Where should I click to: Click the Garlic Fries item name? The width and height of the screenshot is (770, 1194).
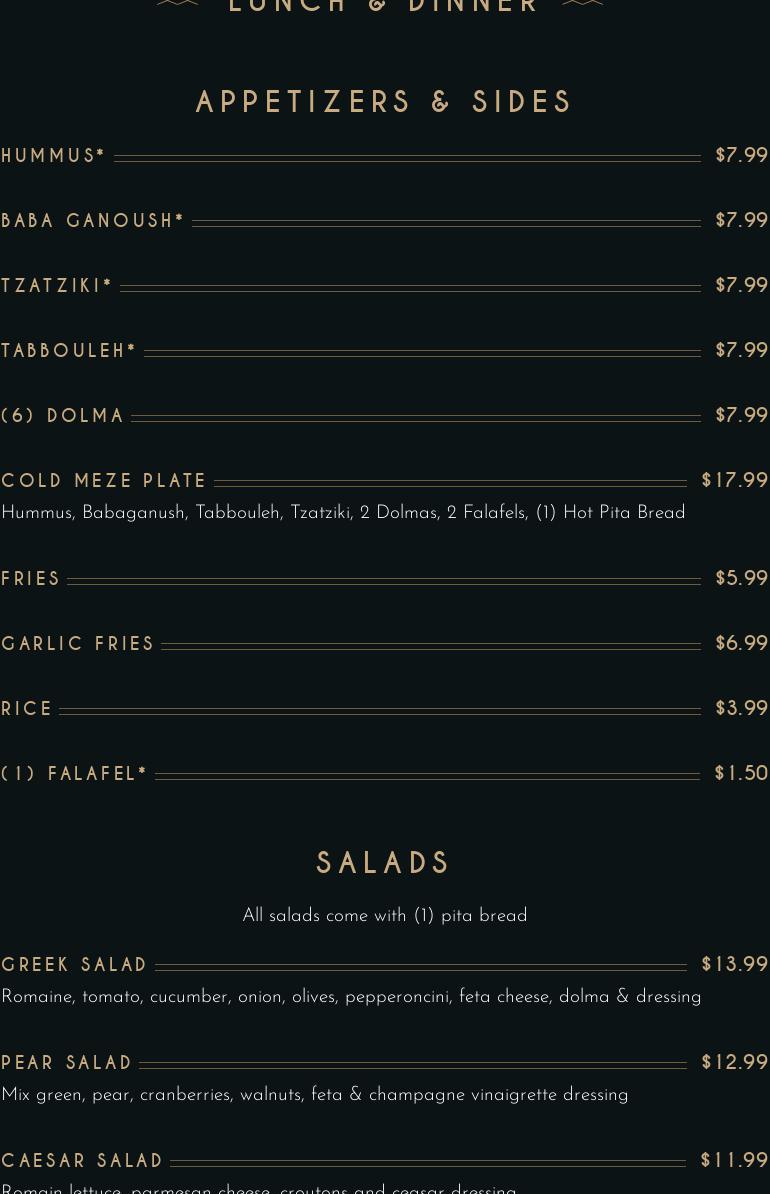click(x=78, y=643)
